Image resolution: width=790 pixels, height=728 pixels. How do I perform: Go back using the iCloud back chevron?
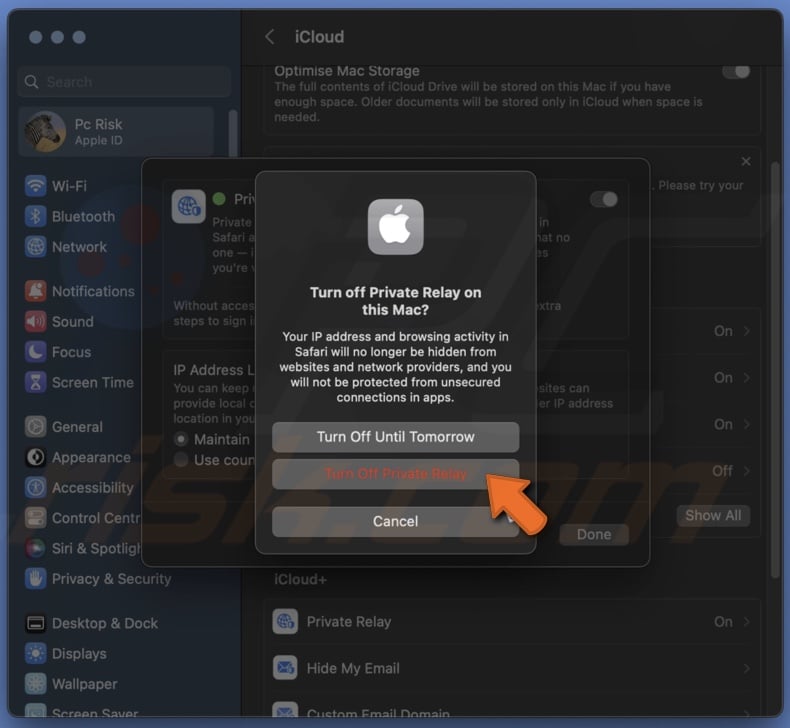click(x=270, y=37)
